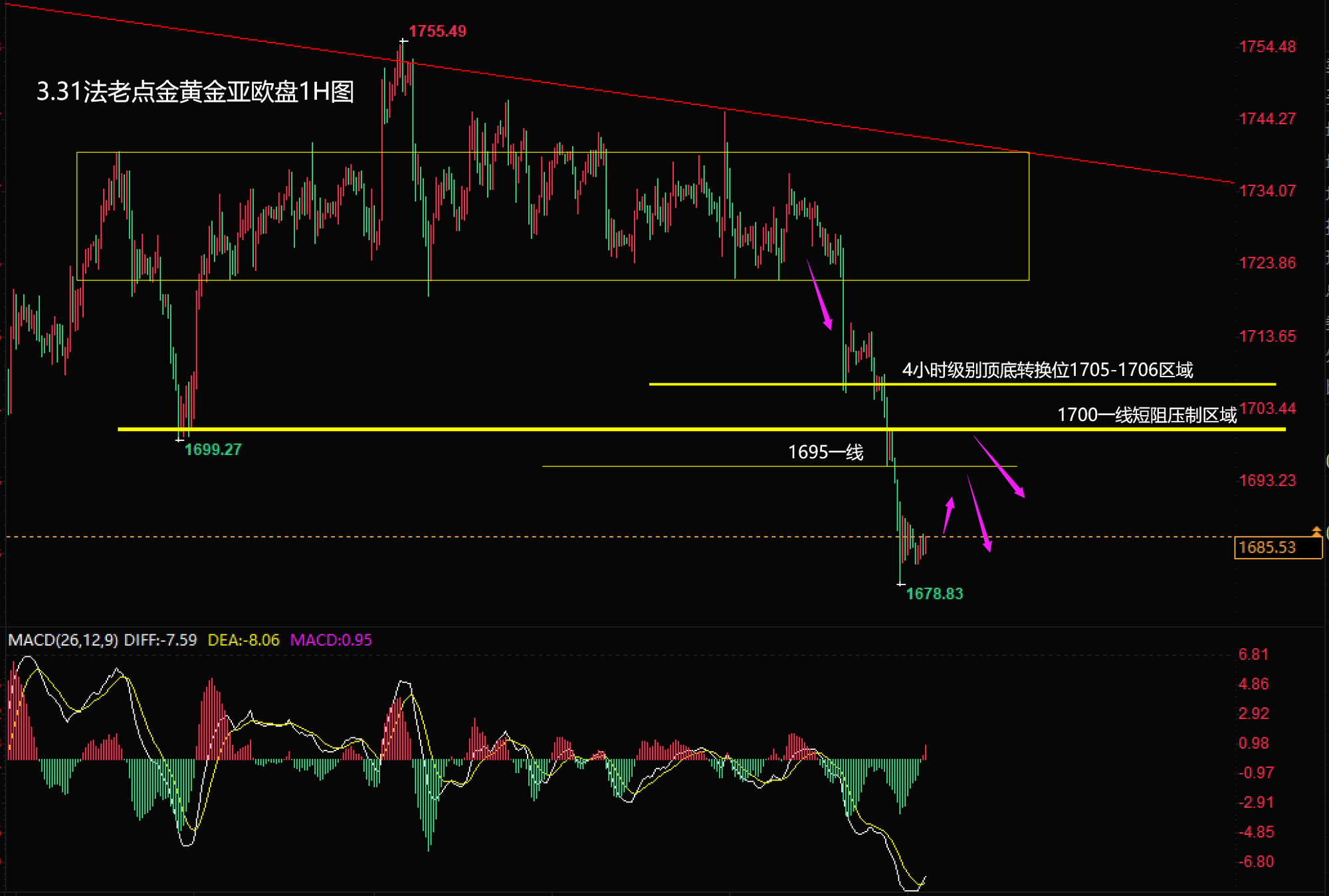The height and width of the screenshot is (896, 1329).
Task: Click the 1734.07 price axis label
Action: pos(1267,191)
